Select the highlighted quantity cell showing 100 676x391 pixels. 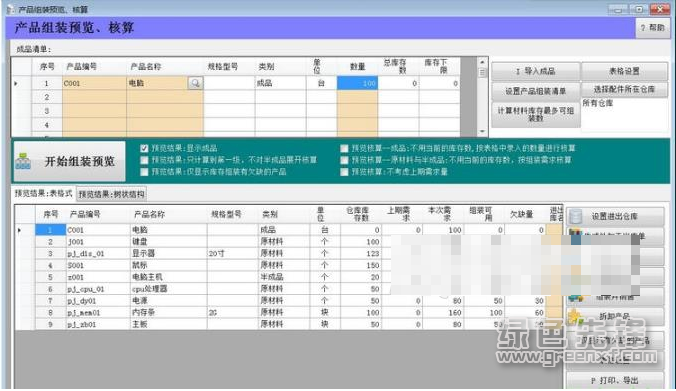(x=357, y=83)
